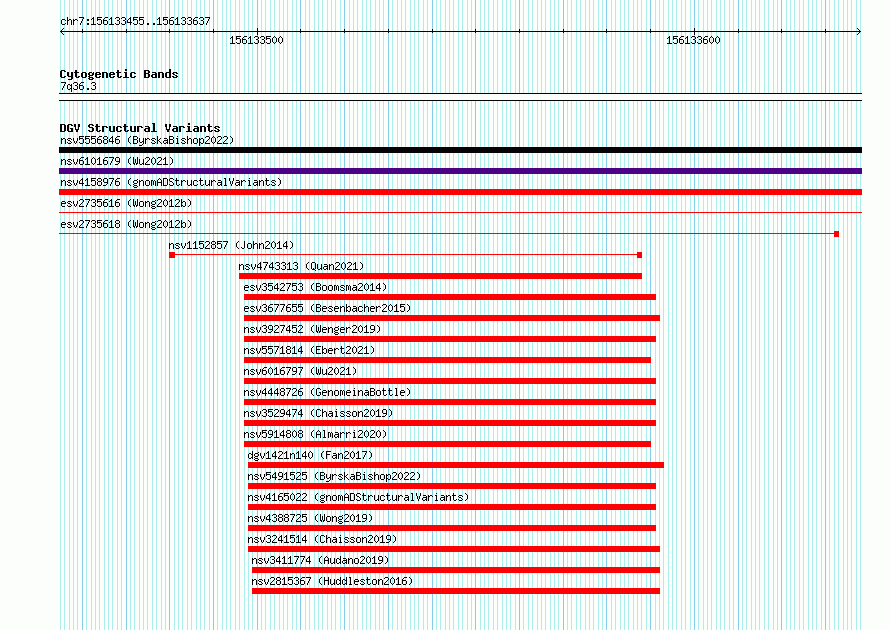Click the left arrow of the ruler

[x=62, y=31]
